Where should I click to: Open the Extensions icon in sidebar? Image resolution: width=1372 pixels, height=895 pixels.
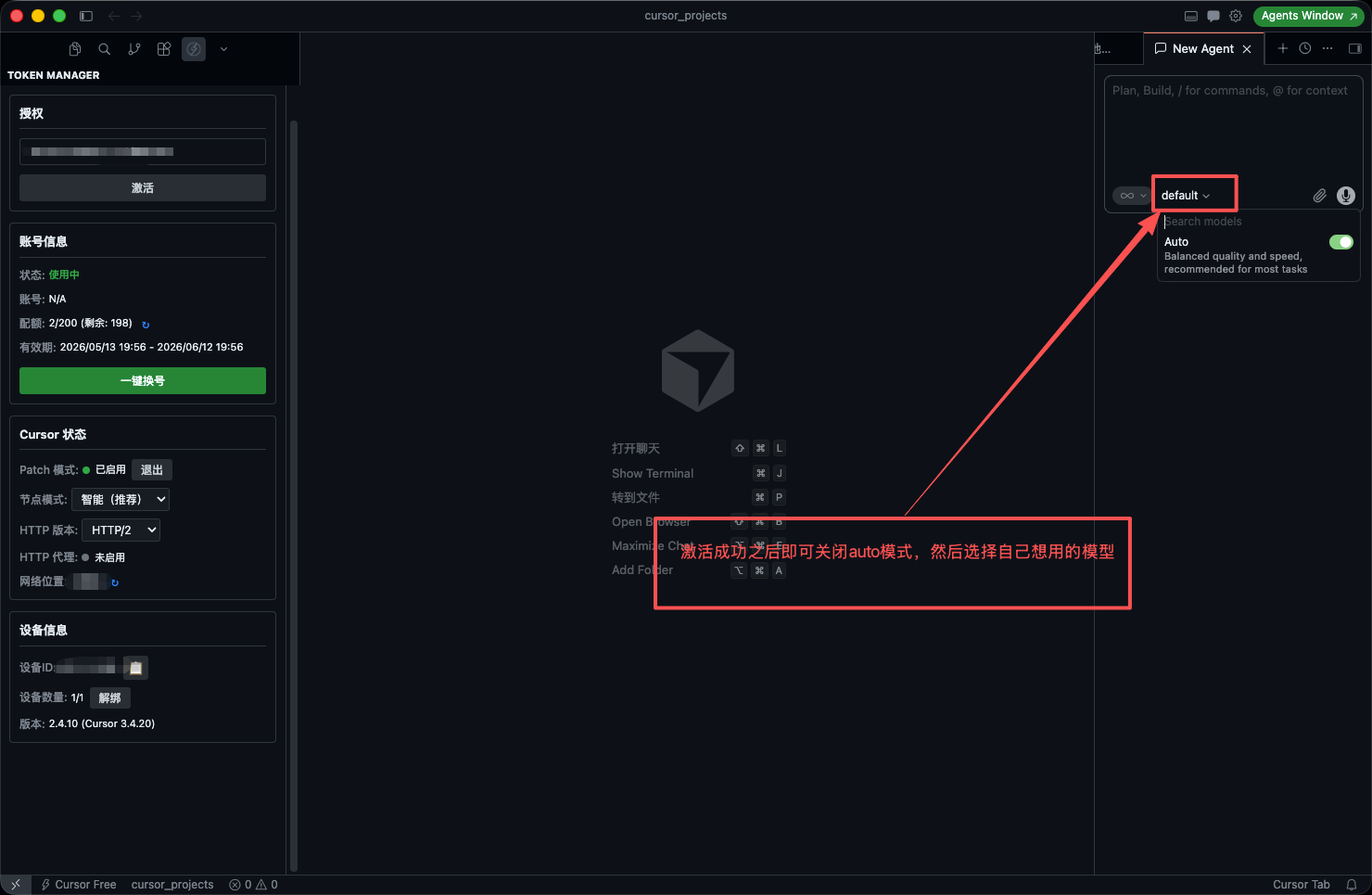(164, 49)
